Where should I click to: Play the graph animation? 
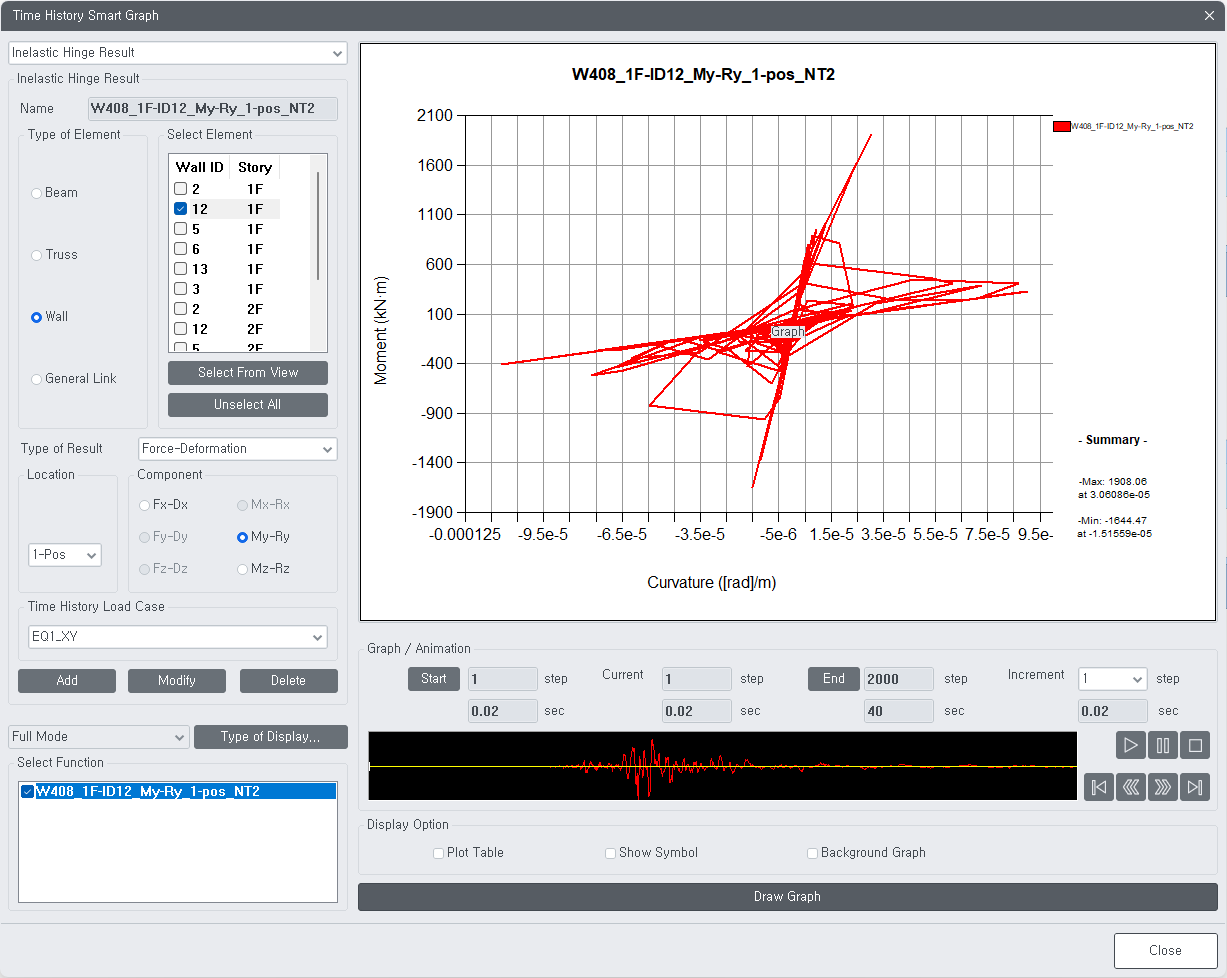click(1131, 745)
